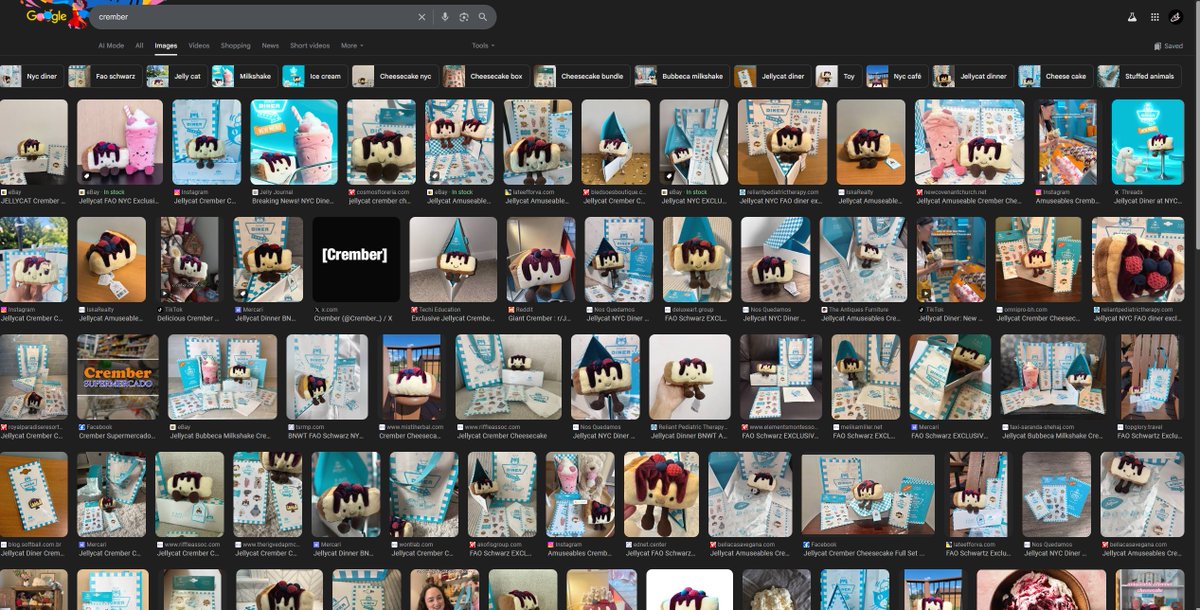The image size is (1200, 610).
Task: Open the cosmosfloreria.com jellycat crember image
Action: pos(382,142)
